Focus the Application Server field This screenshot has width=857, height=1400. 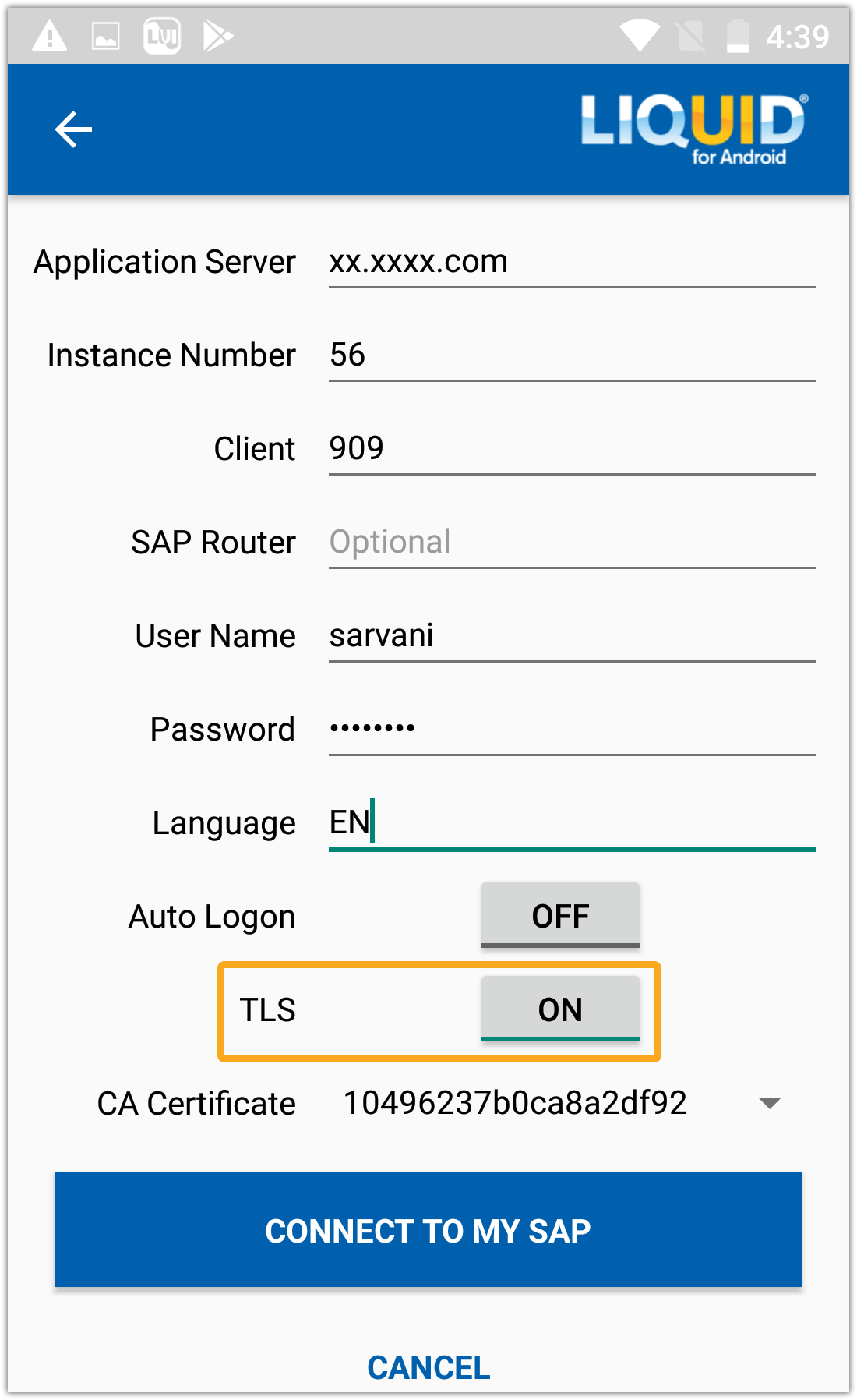[572, 263]
